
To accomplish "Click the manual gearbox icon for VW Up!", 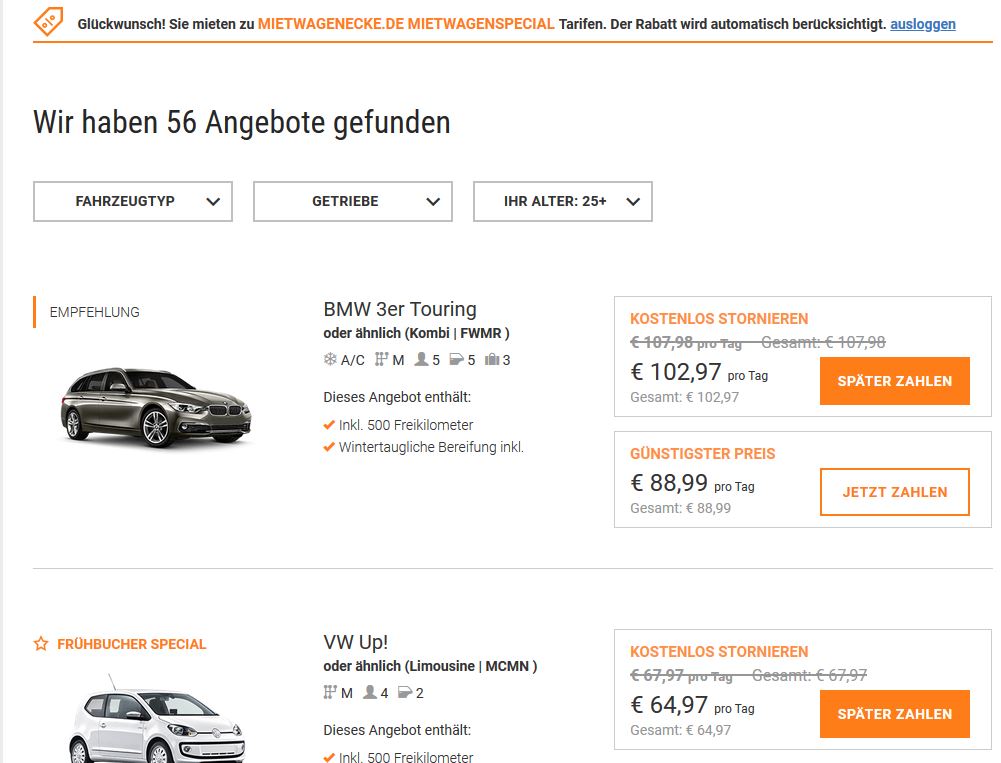I will pyautogui.click(x=330, y=692).
